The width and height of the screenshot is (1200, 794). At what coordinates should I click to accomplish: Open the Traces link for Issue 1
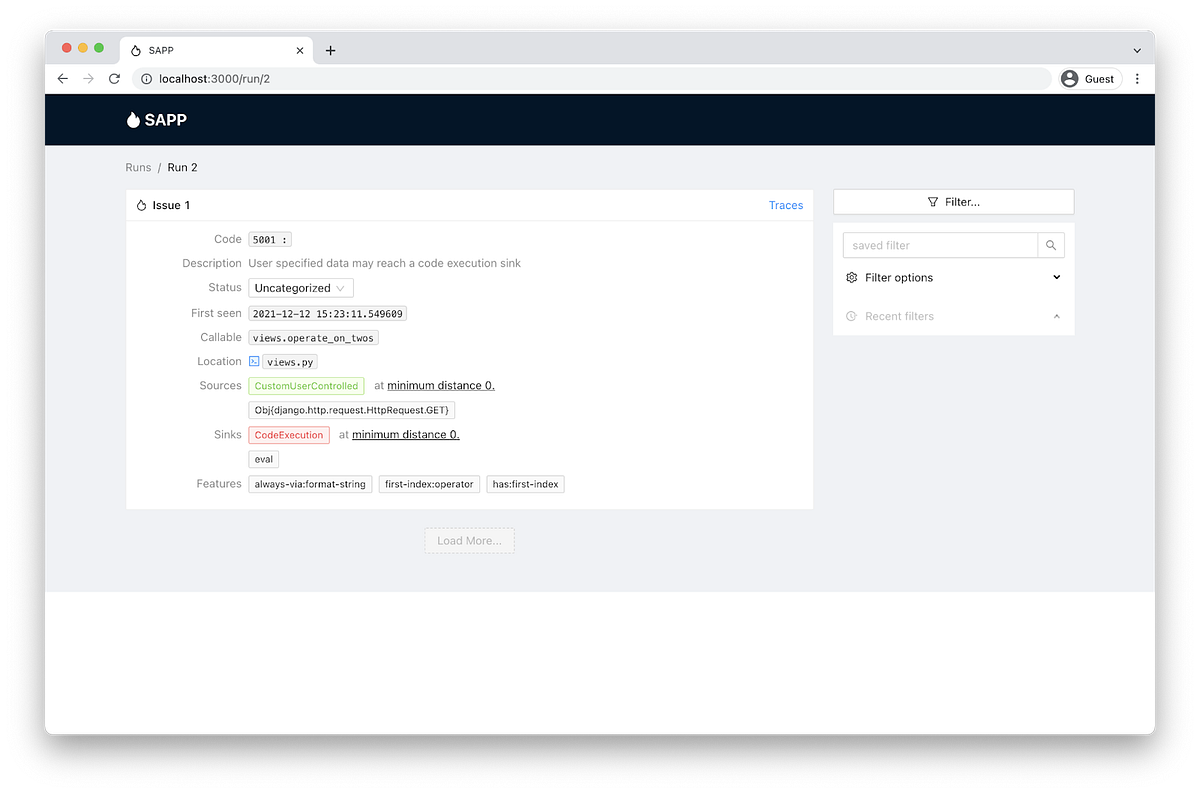point(786,204)
